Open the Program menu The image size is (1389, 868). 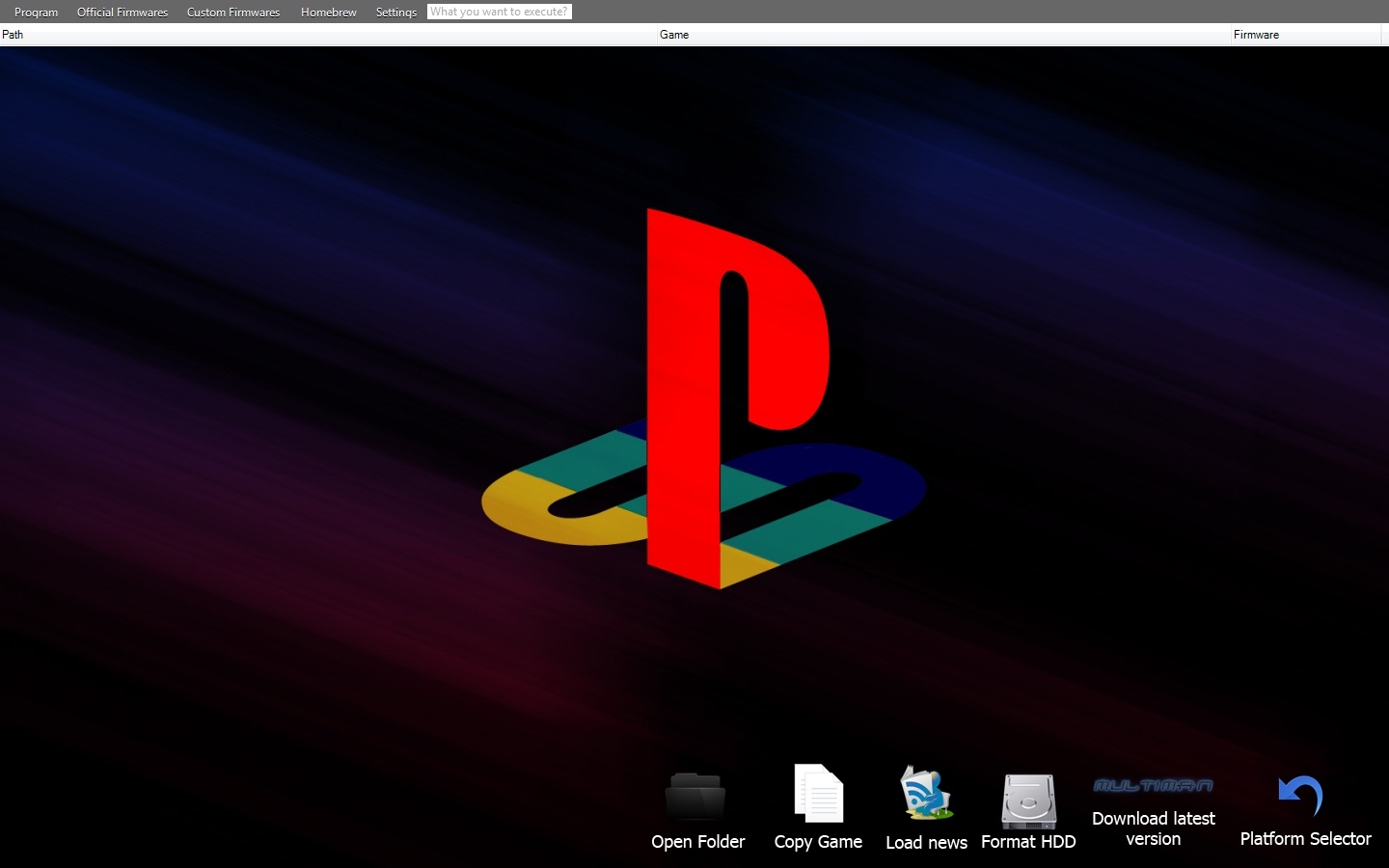point(36,12)
